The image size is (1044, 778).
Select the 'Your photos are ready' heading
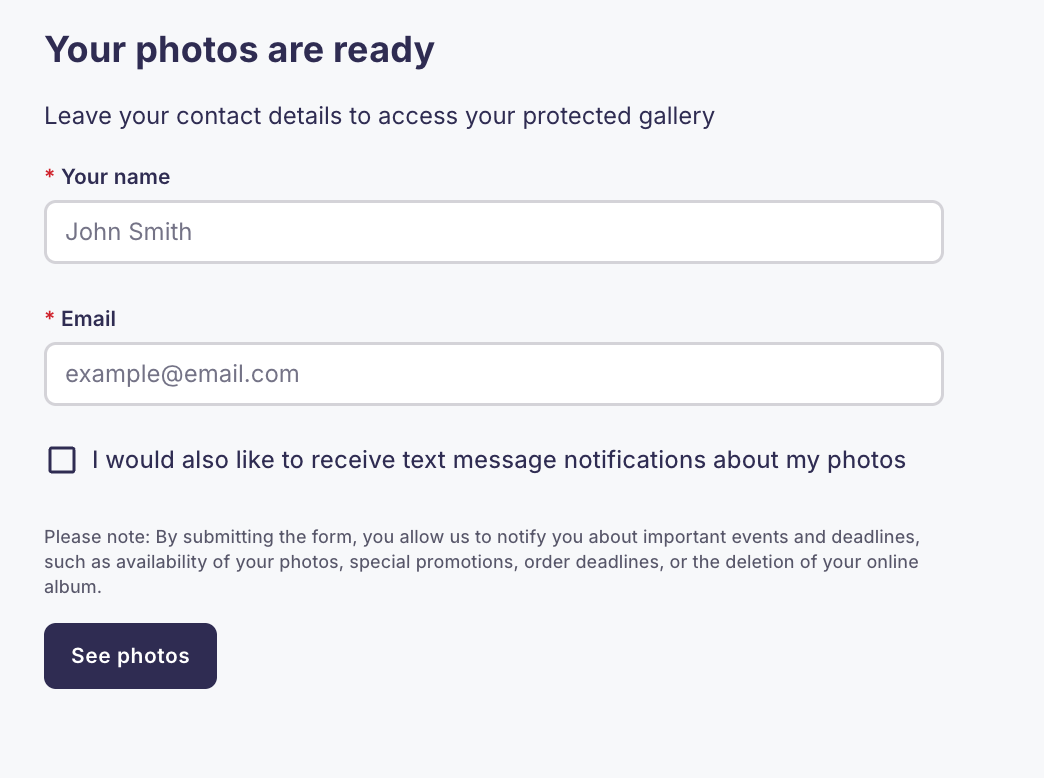pyautogui.click(x=239, y=49)
